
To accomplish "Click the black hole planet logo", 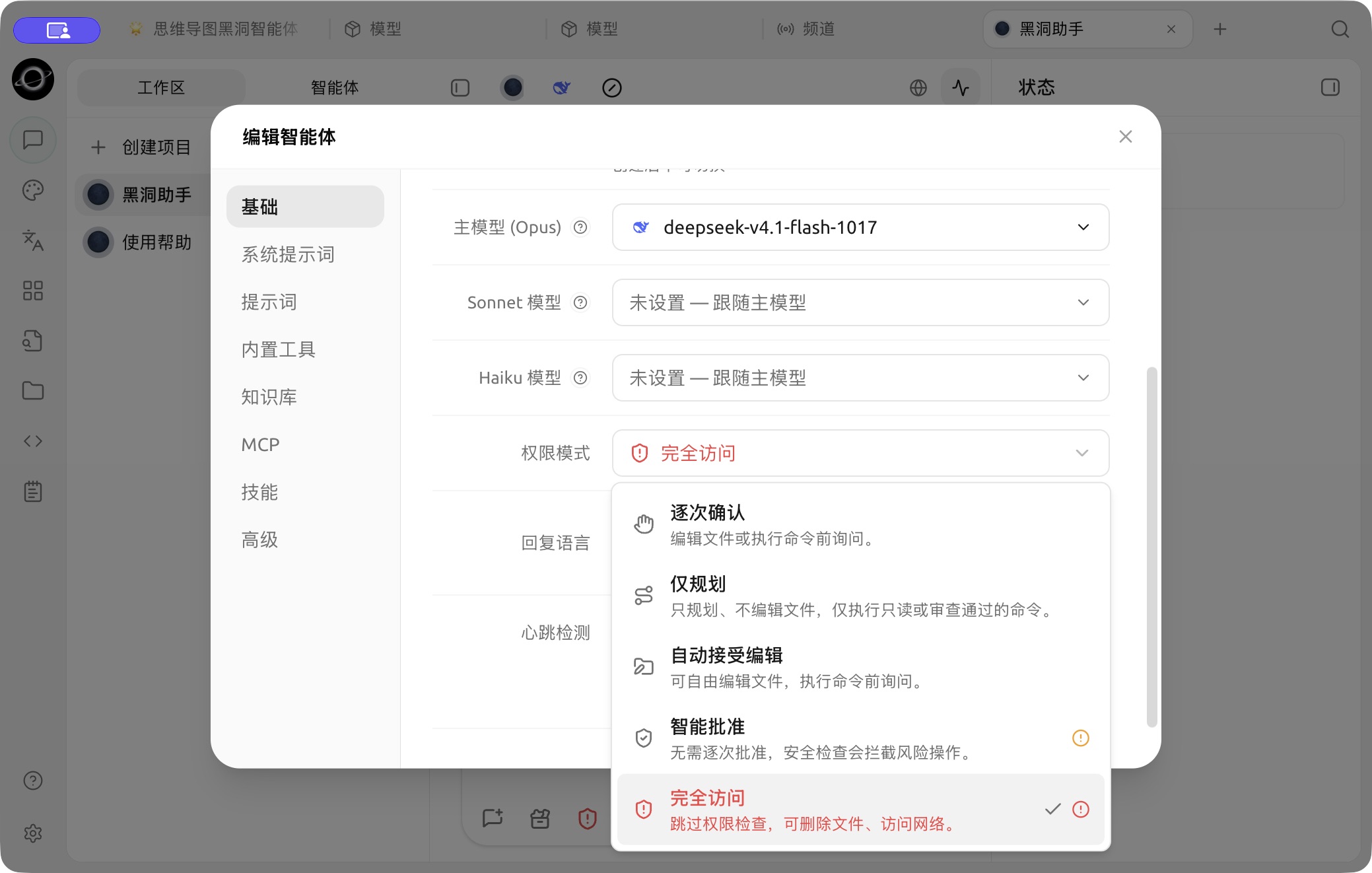I will (x=33, y=79).
